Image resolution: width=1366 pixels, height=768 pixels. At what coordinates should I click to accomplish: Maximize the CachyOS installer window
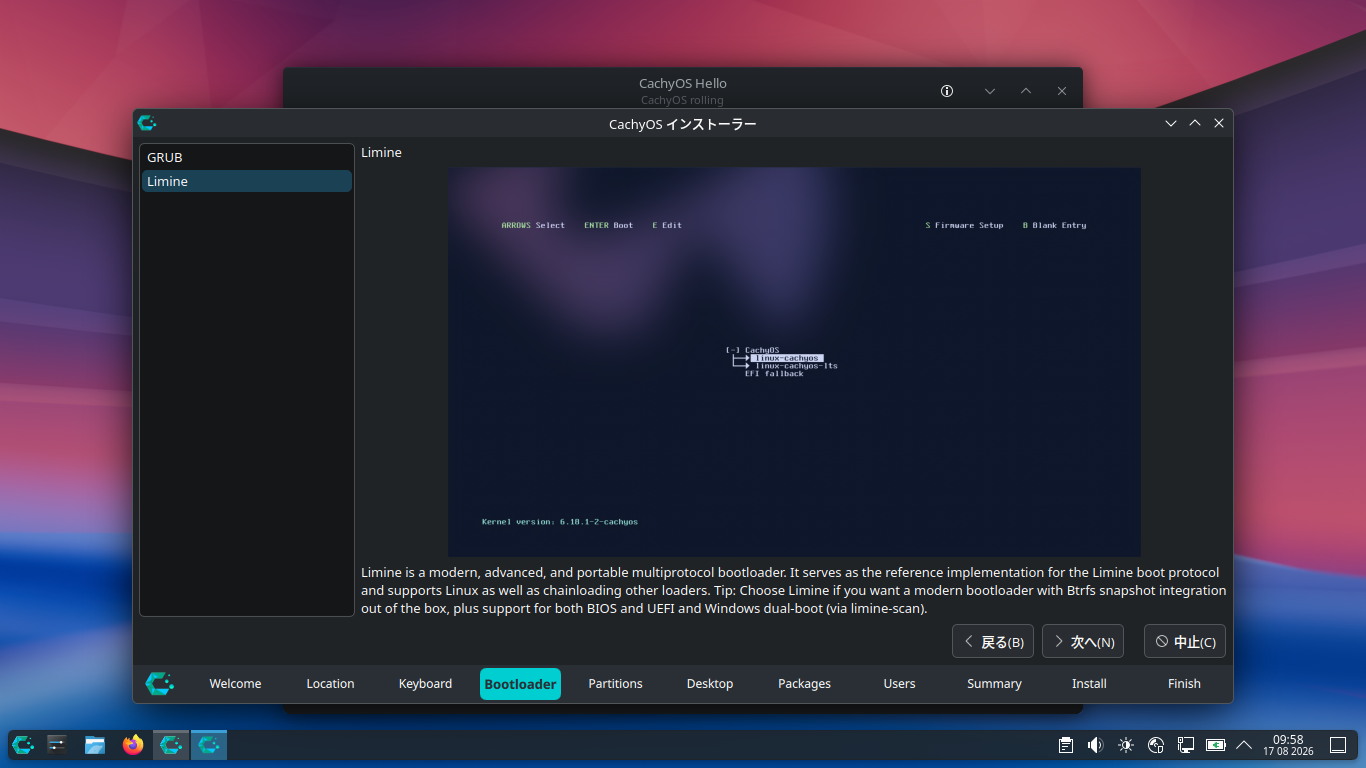click(1195, 123)
